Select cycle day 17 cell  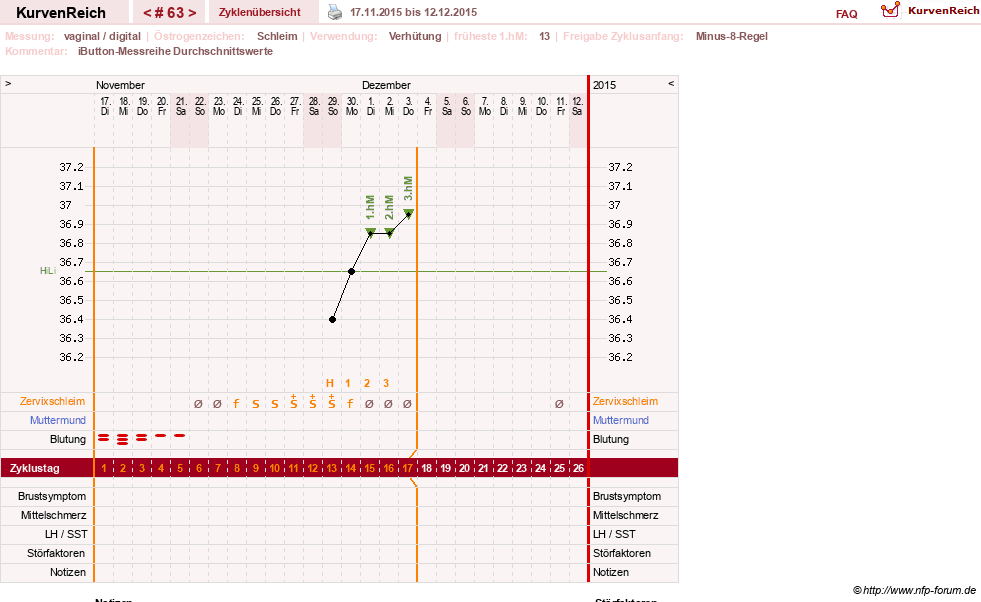407,468
